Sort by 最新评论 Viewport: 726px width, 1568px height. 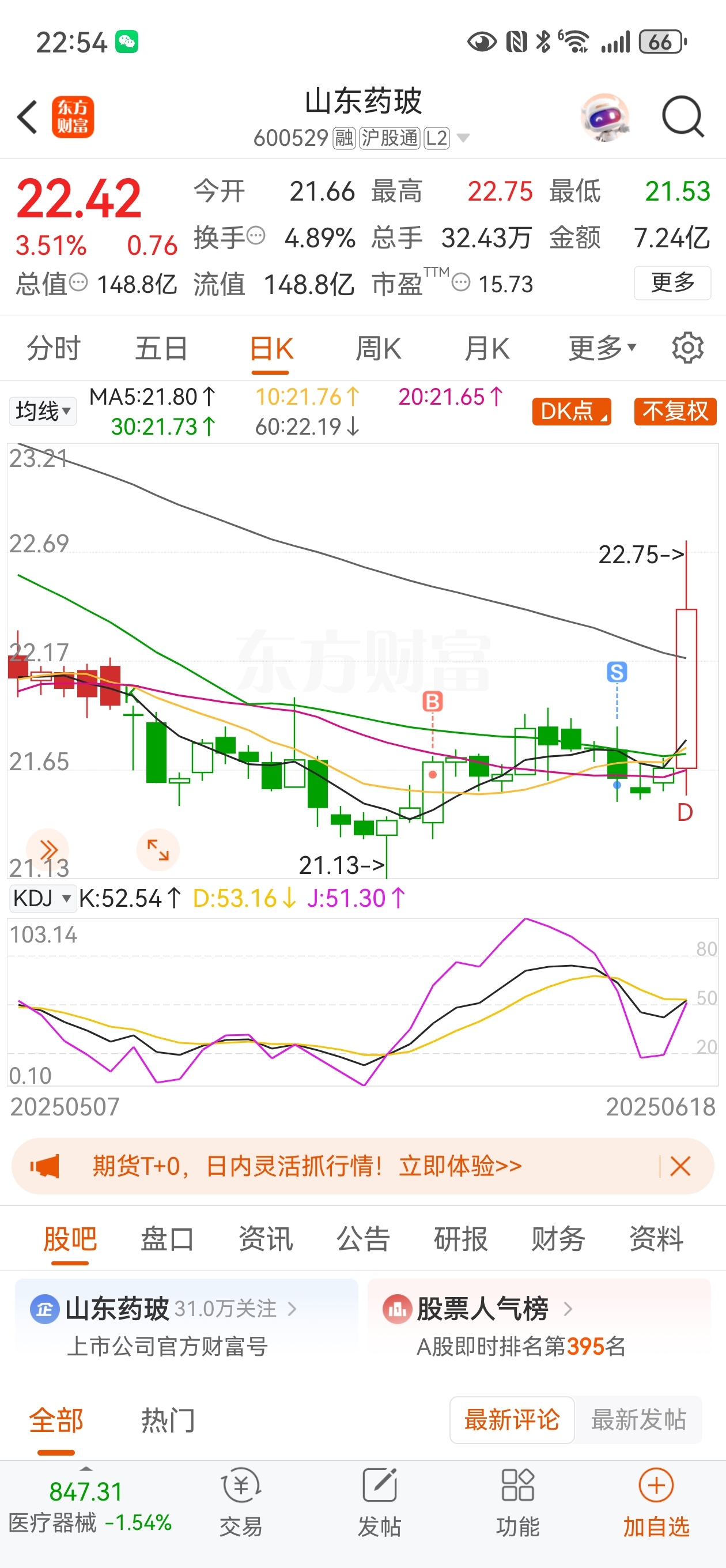[512, 1420]
